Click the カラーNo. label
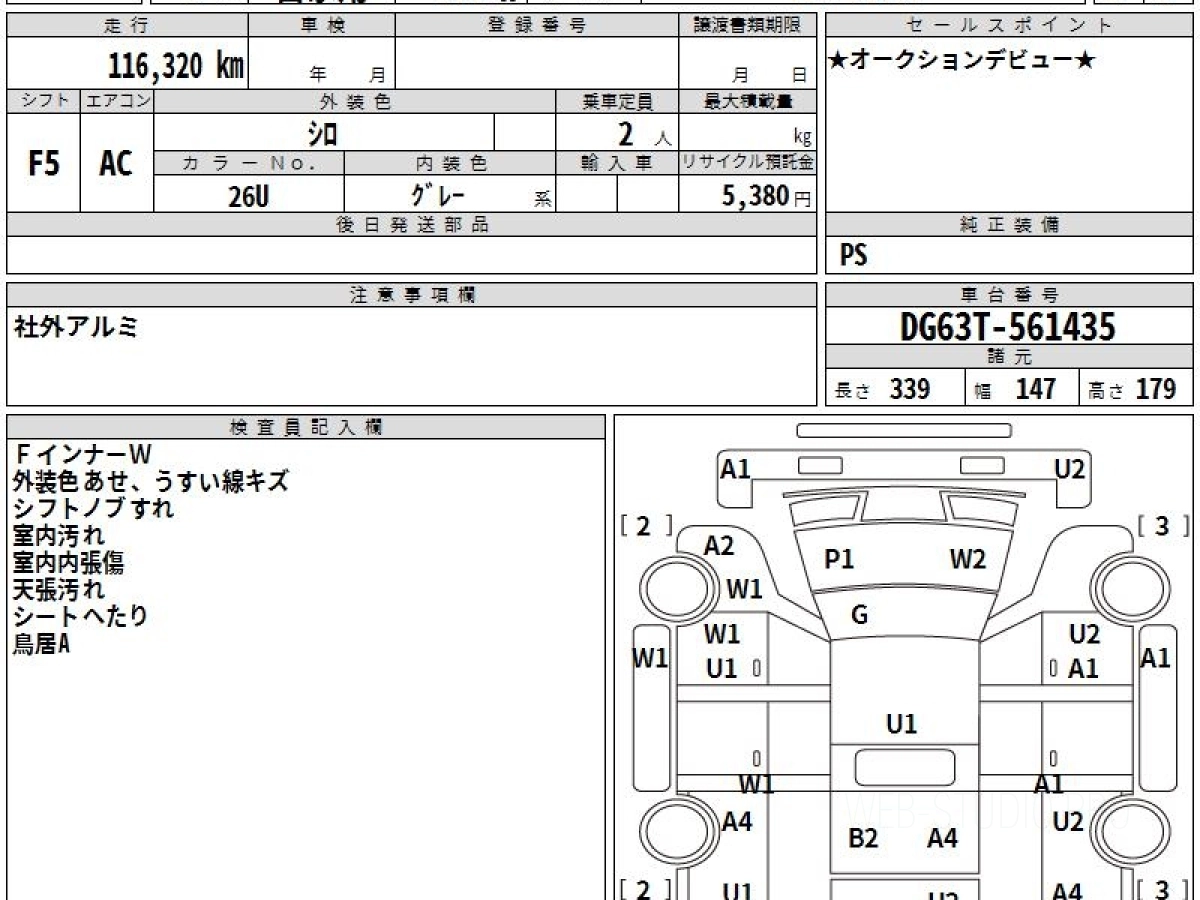This screenshot has height=900, width=1200. [x=249, y=163]
